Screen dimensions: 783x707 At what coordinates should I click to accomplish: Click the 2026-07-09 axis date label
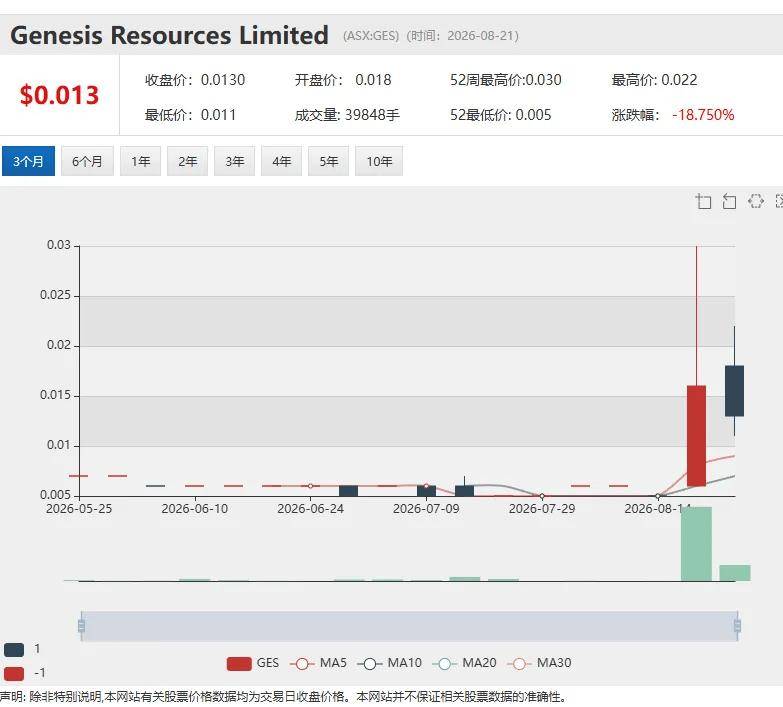tap(426, 509)
